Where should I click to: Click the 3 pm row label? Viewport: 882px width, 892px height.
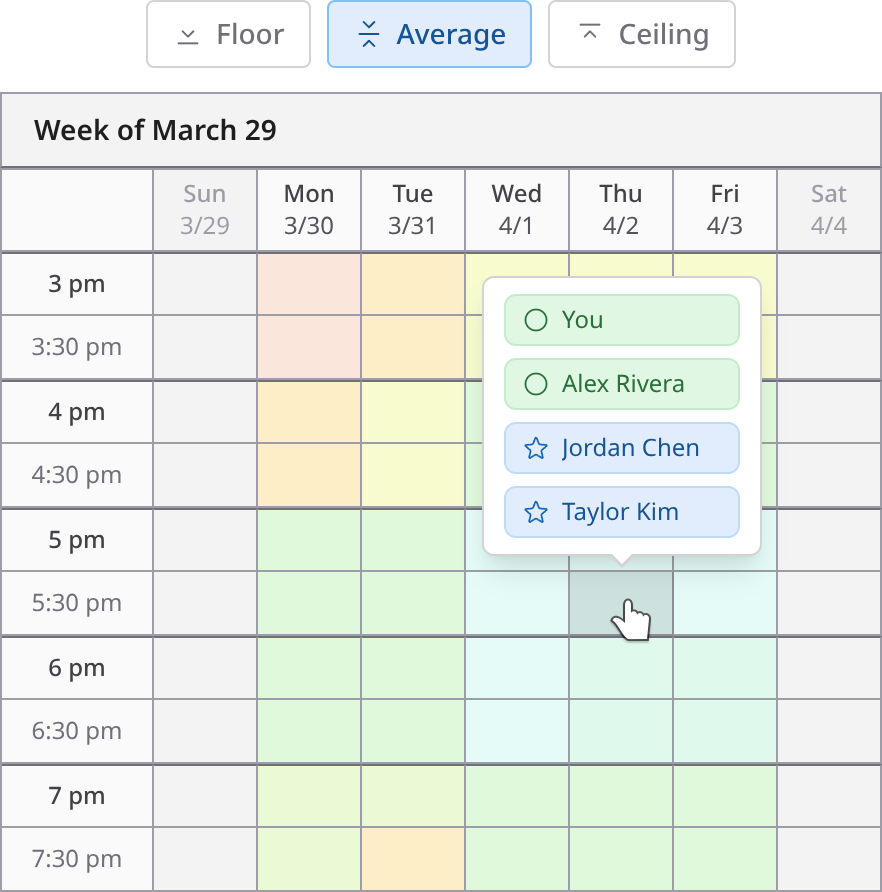click(76, 283)
